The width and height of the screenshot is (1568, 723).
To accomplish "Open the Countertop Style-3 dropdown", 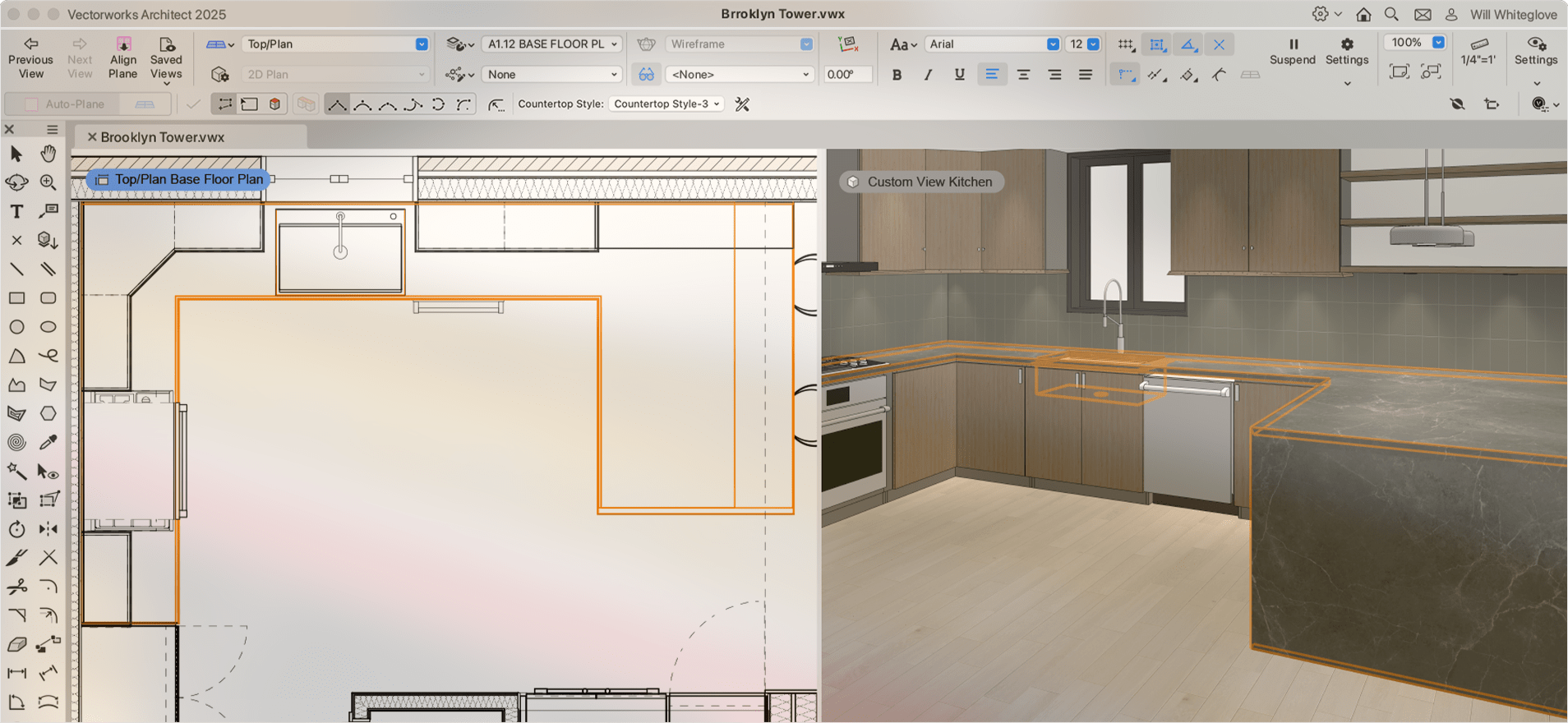I will coord(666,104).
